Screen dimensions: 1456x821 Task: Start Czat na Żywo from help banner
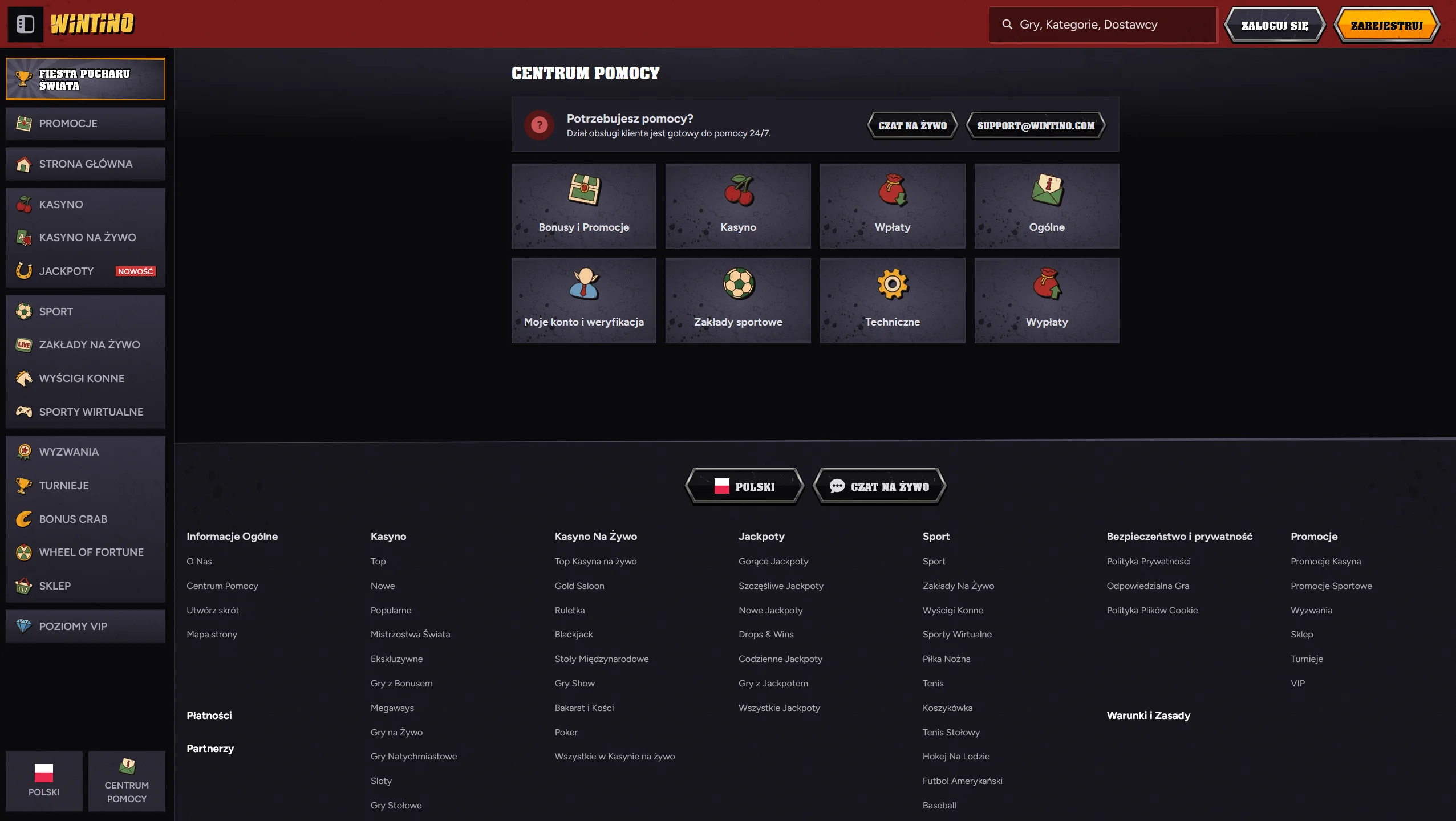(x=912, y=125)
